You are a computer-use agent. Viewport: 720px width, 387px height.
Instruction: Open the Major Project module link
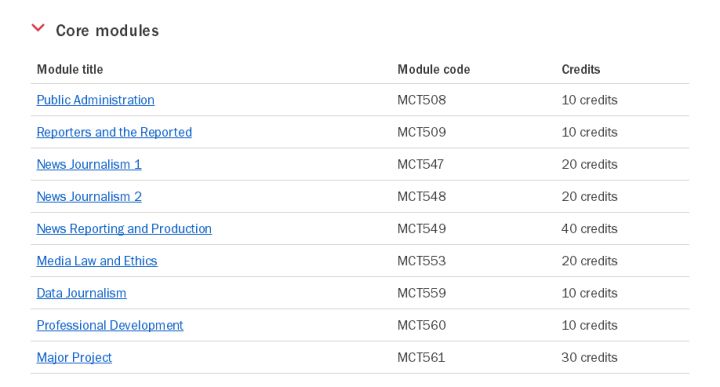click(74, 357)
